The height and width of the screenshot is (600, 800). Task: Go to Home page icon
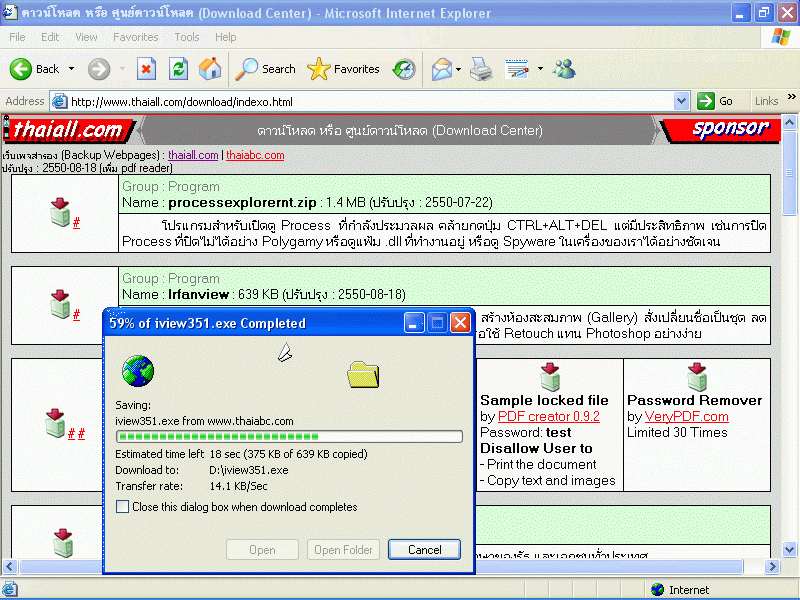pyautogui.click(x=210, y=69)
